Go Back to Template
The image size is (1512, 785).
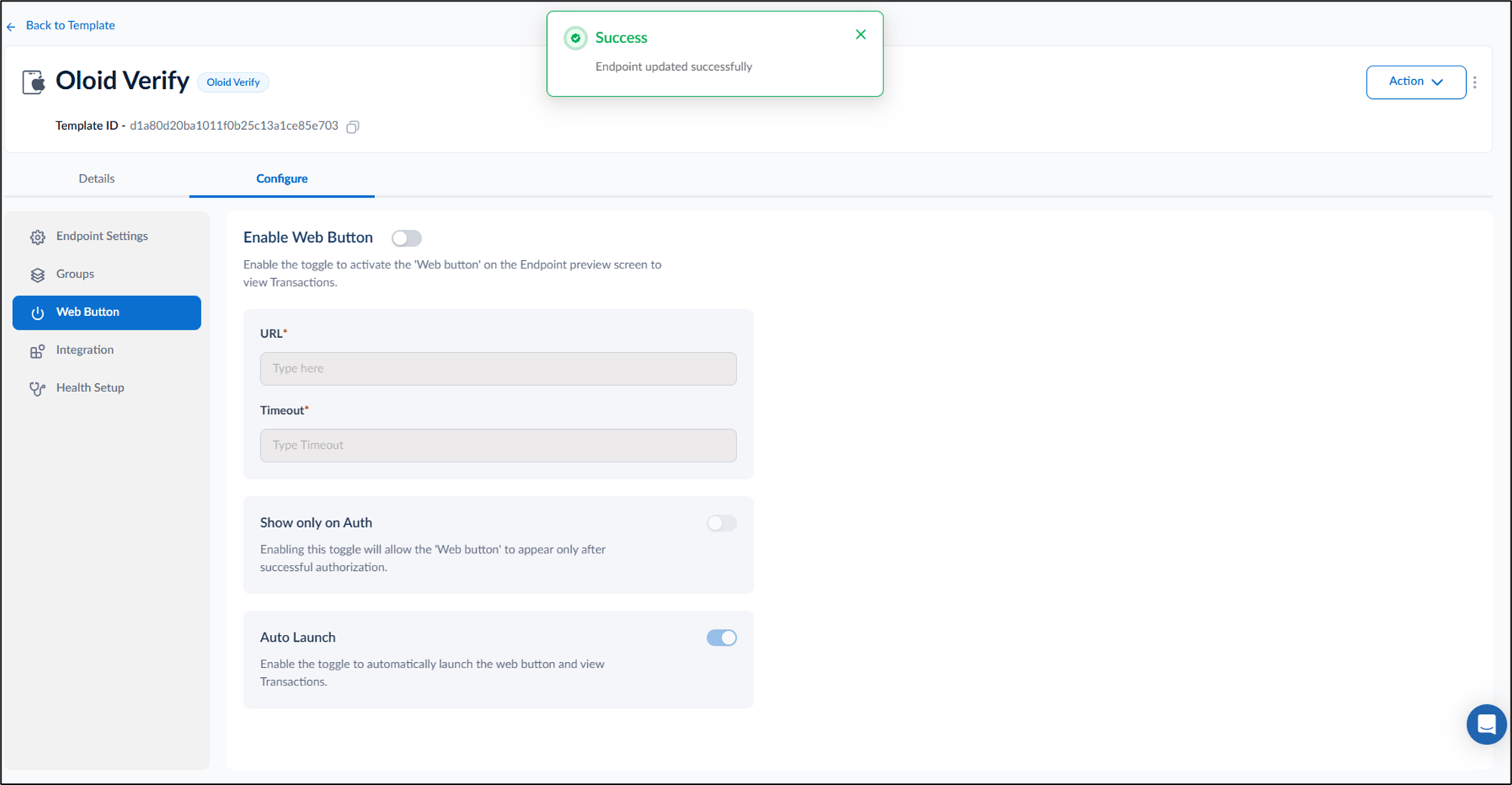(70, 26)
